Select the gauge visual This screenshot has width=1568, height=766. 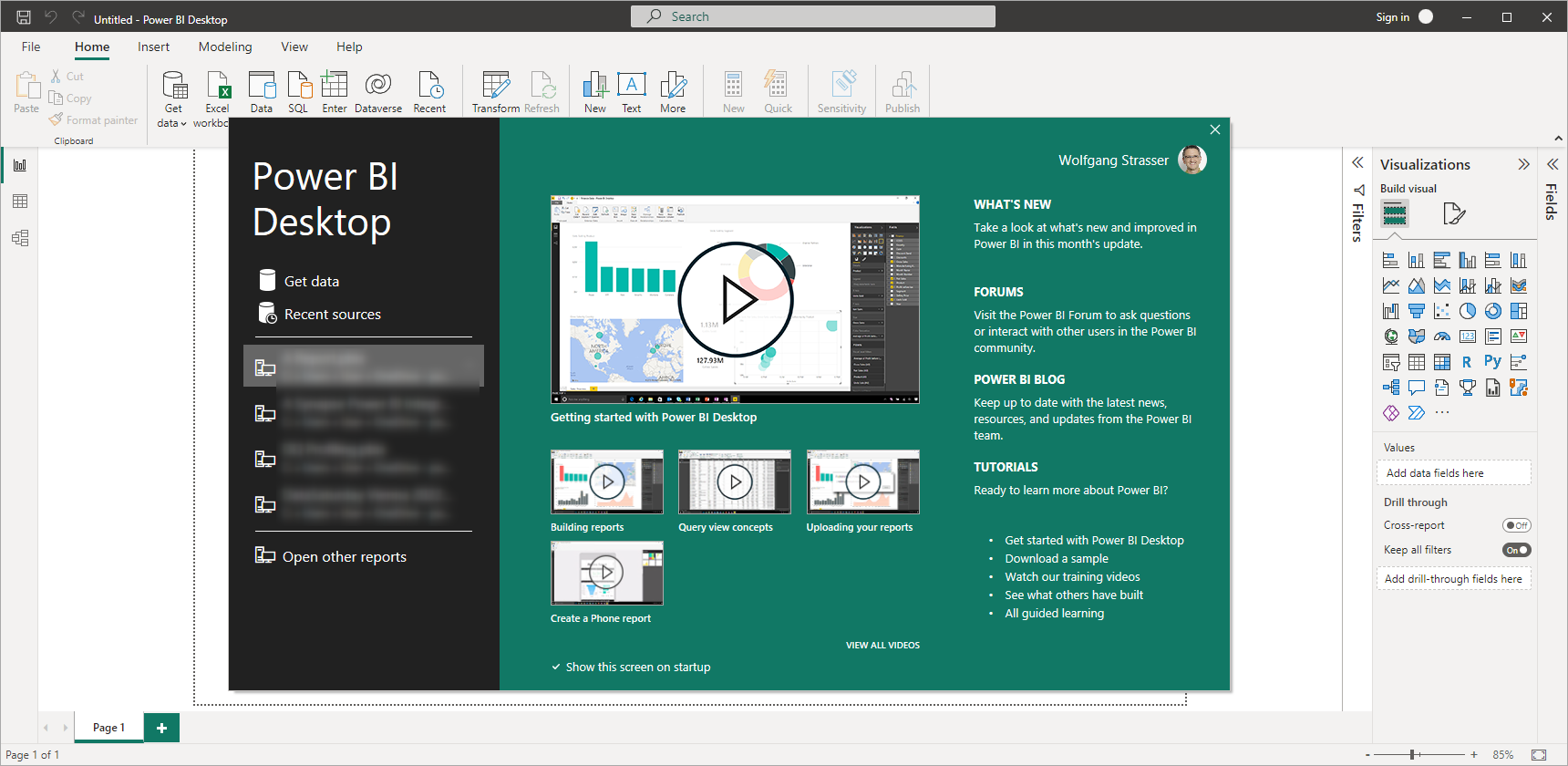[1441, 337]
